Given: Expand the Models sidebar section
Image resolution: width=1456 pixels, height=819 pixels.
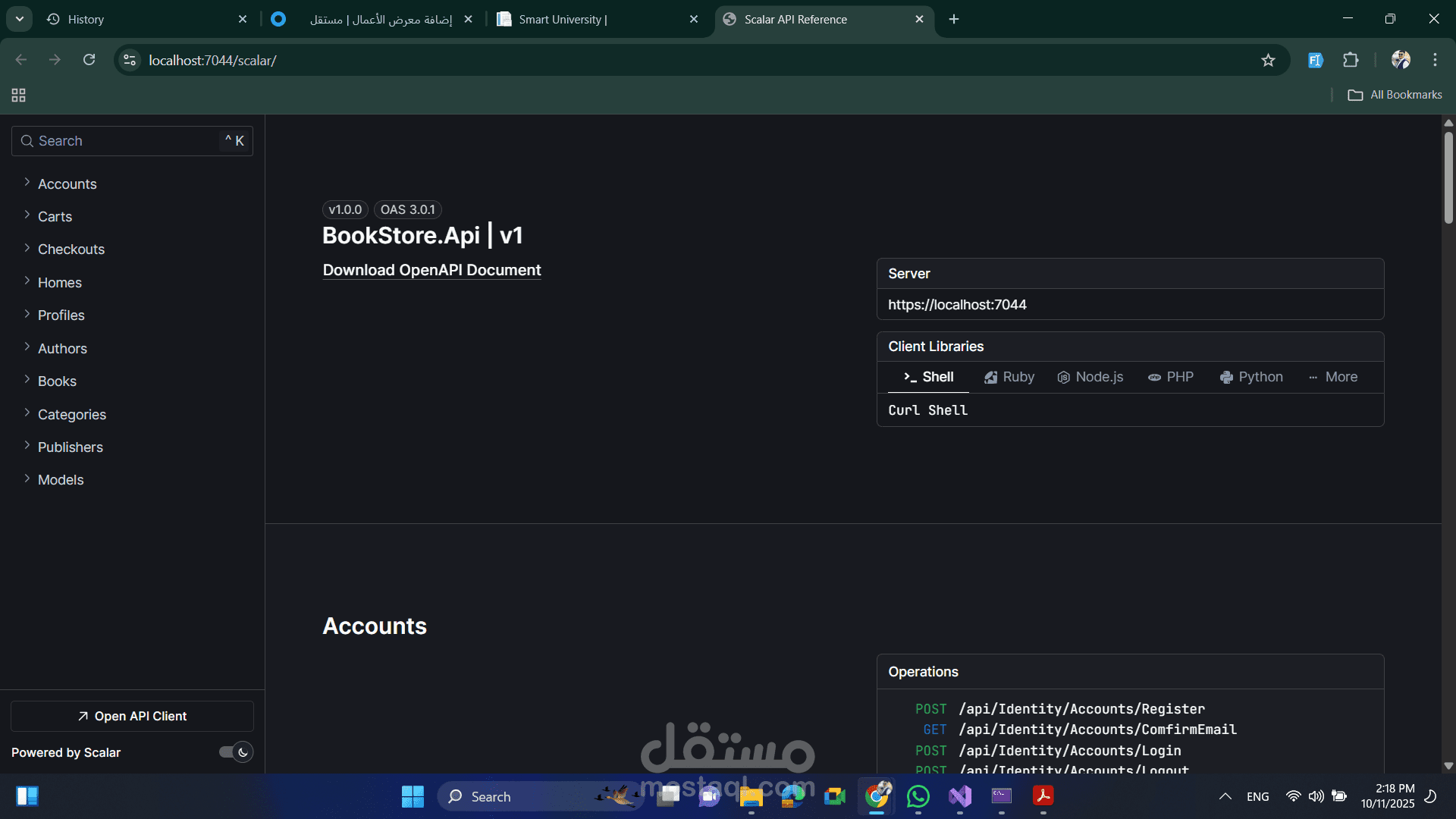Looking at the screenshot, I should pos(61,480).
